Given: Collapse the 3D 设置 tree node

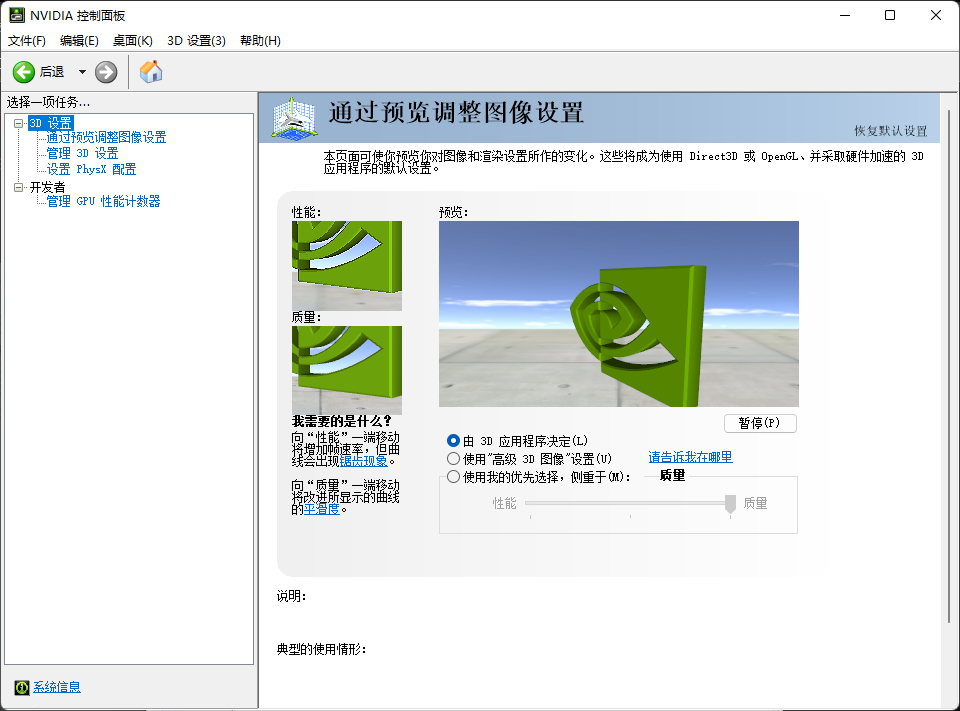Looking at the screenshot, I should coord(18,123).
